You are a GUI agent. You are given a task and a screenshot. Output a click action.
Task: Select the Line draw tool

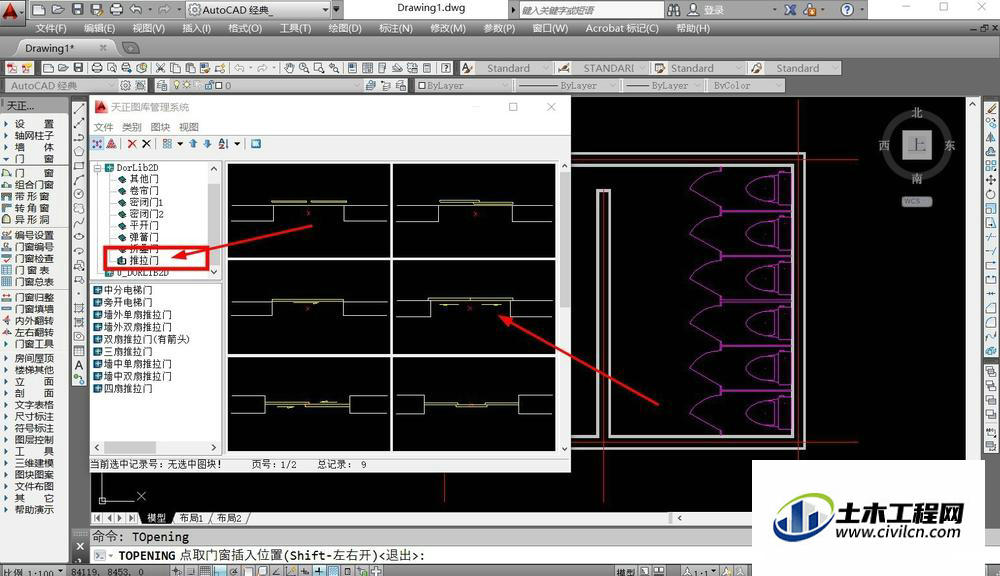pyautogui.click(x=79, y=110)
